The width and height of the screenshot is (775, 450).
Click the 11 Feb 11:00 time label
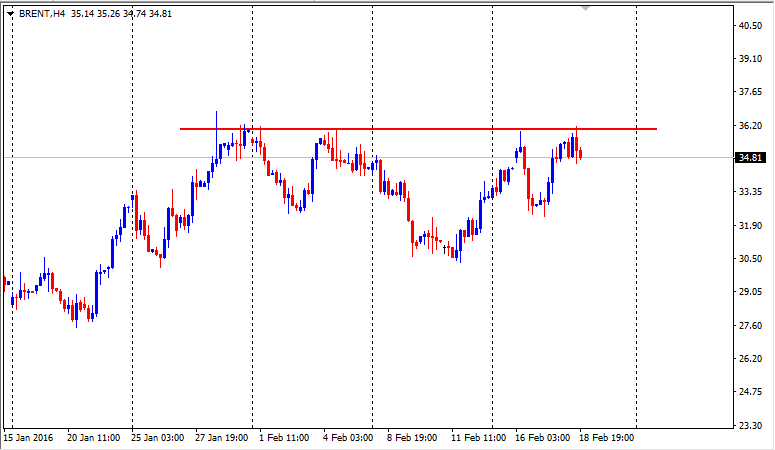tap(478, 438)
